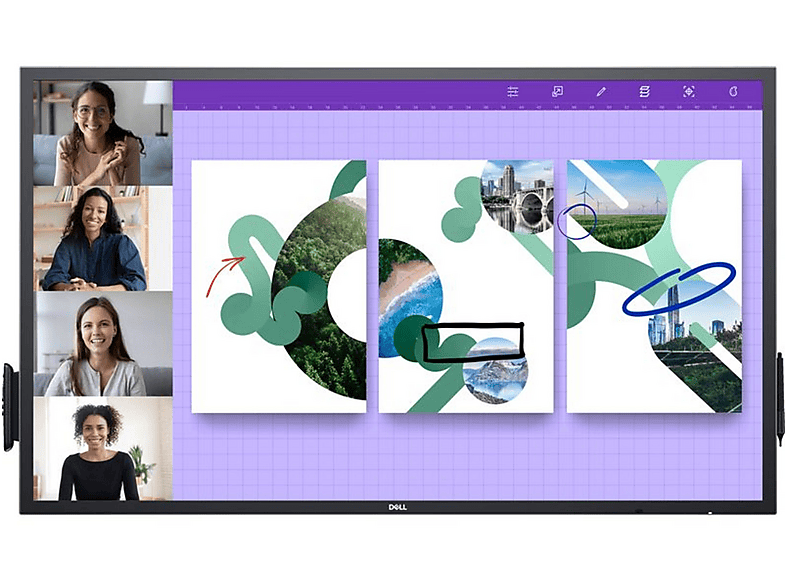Select the woman with glasses video tile
Screen dimensions: 786x587
[x=103, y=133]
